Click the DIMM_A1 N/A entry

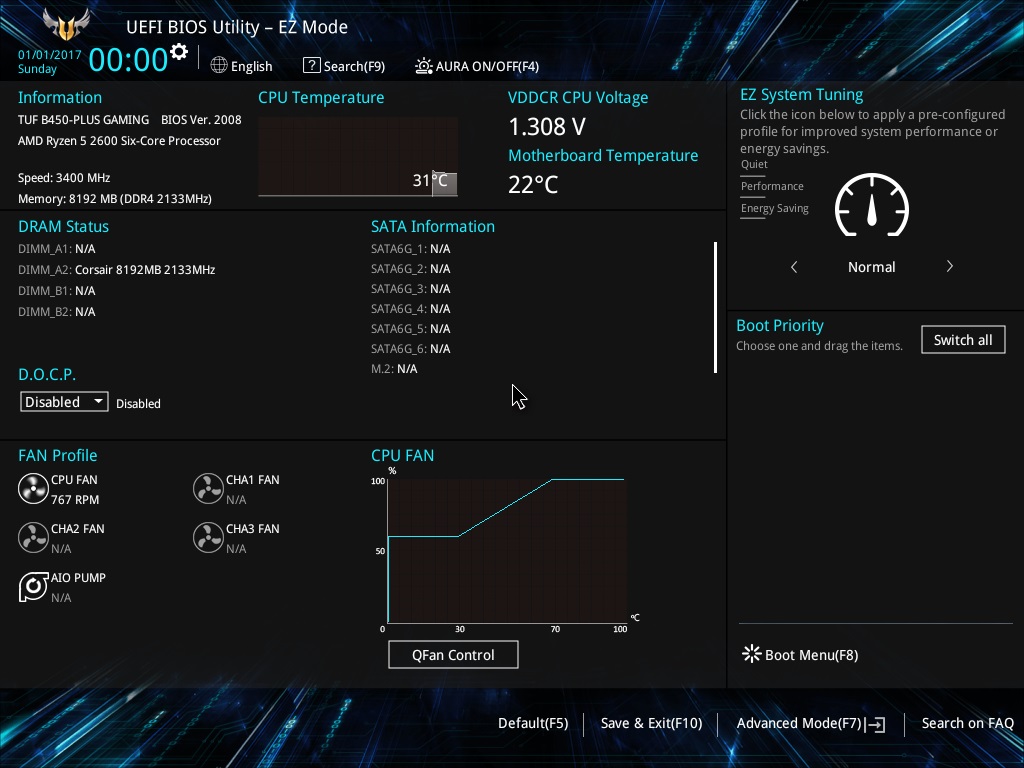coord(57,249)
